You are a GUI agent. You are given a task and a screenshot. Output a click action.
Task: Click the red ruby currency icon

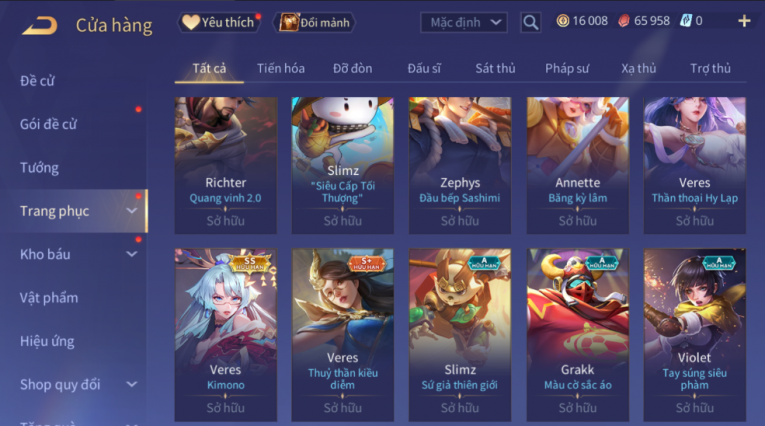pyautogui.click(x=624, y=21)
